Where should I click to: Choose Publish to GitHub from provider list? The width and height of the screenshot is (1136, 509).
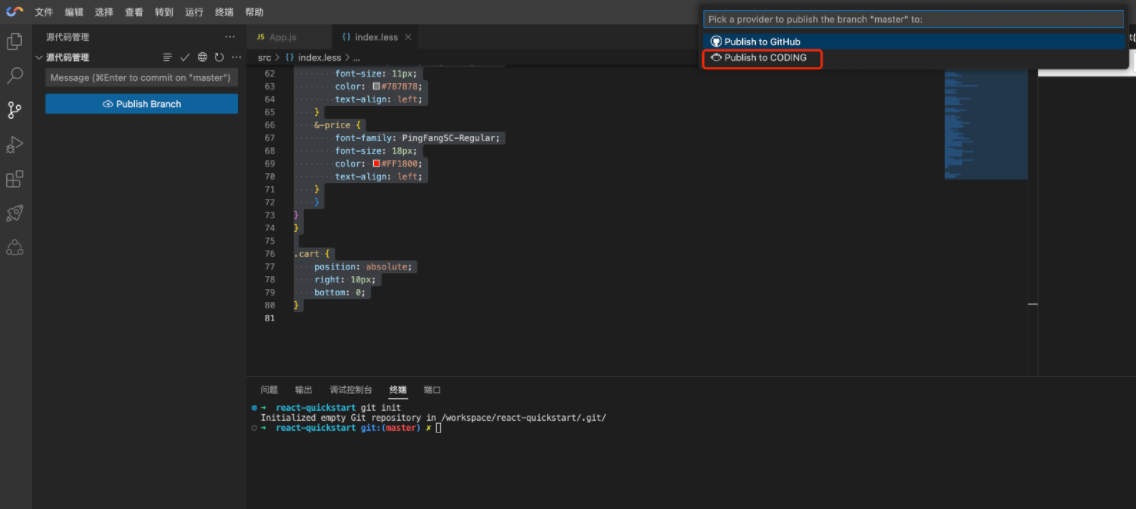coord(762,42)
